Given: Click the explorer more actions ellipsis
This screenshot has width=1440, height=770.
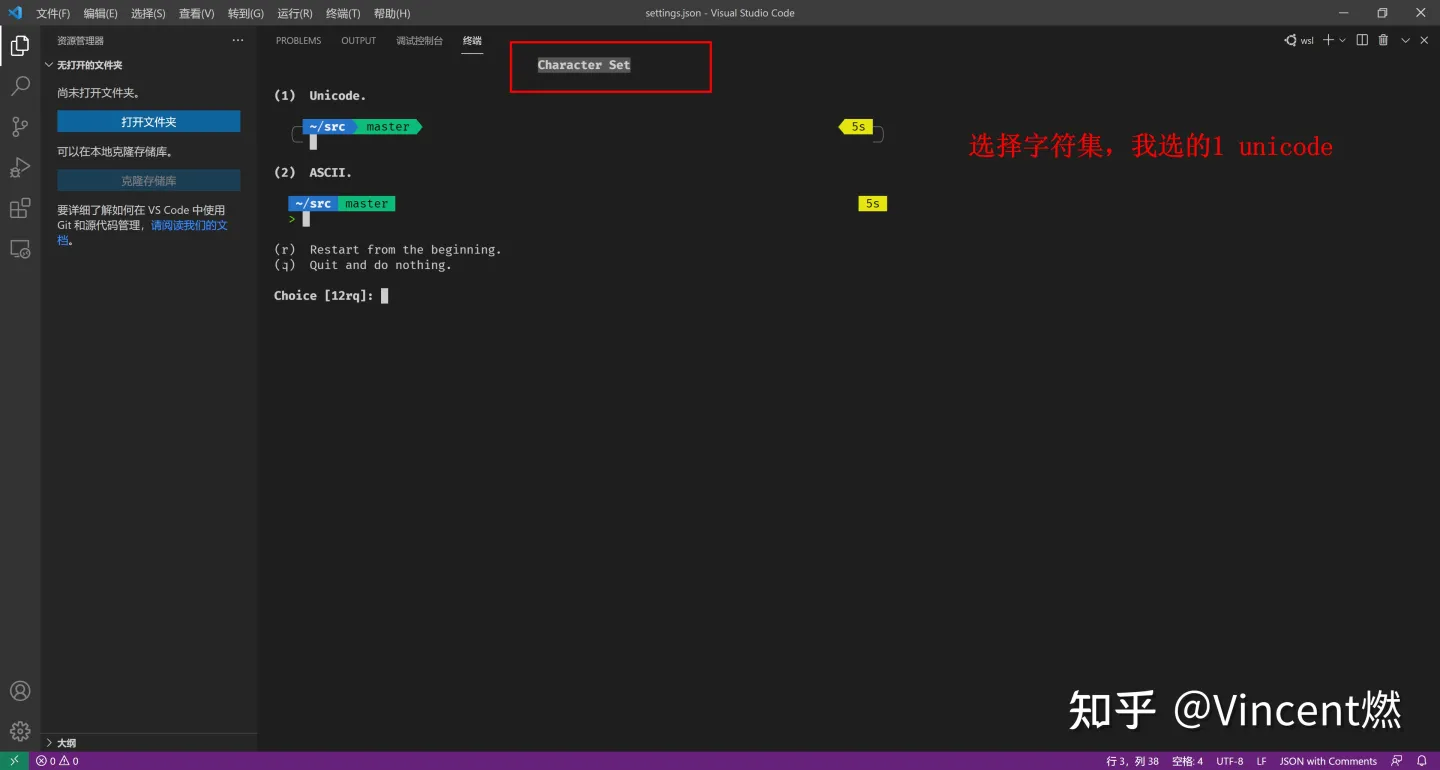Looking at the screenshot, I should 238,40.
